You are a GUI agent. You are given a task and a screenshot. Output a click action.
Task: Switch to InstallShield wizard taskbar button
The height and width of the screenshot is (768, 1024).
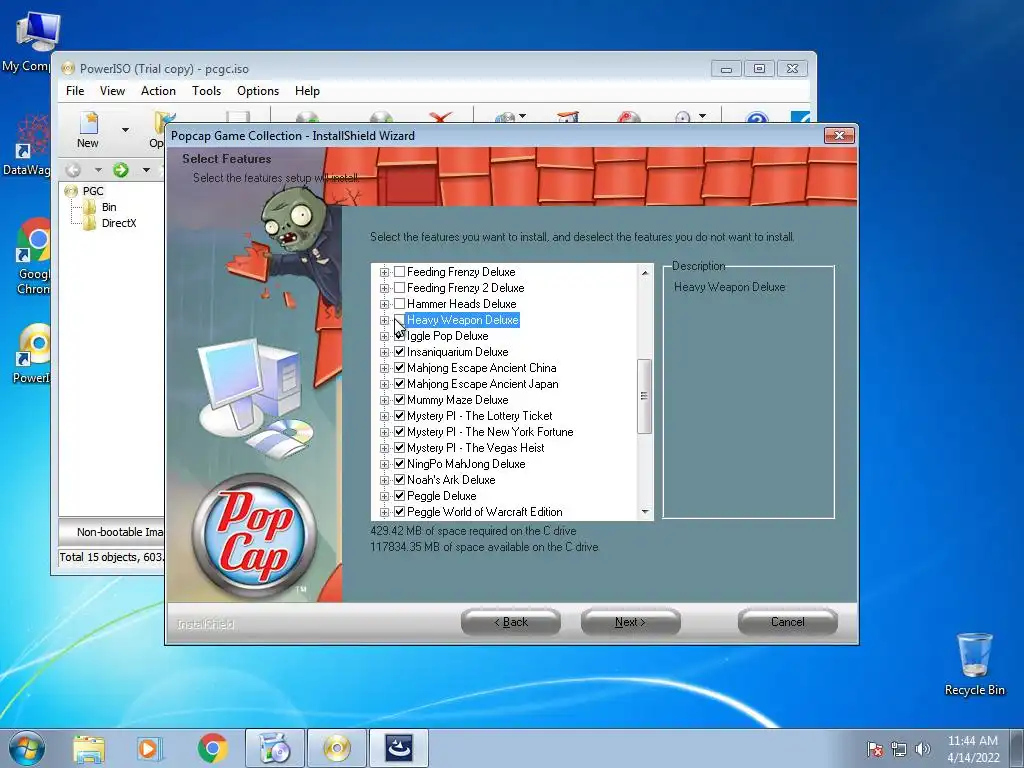tap(399, 748)
